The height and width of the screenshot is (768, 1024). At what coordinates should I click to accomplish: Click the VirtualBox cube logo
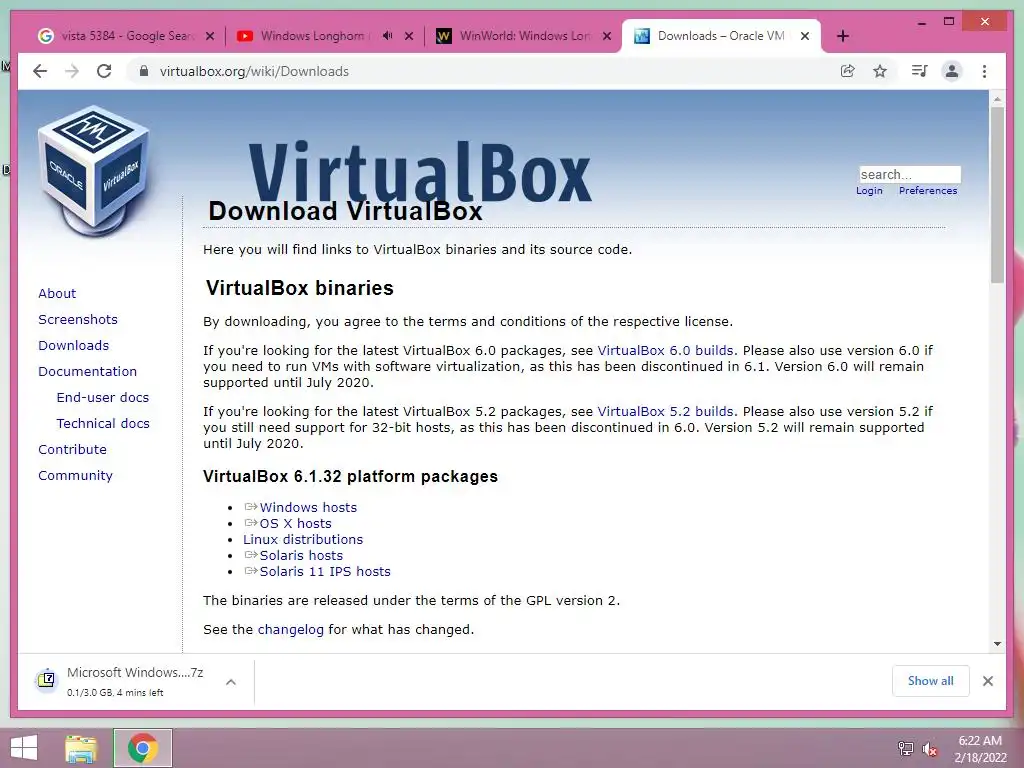tap(94, 171)
